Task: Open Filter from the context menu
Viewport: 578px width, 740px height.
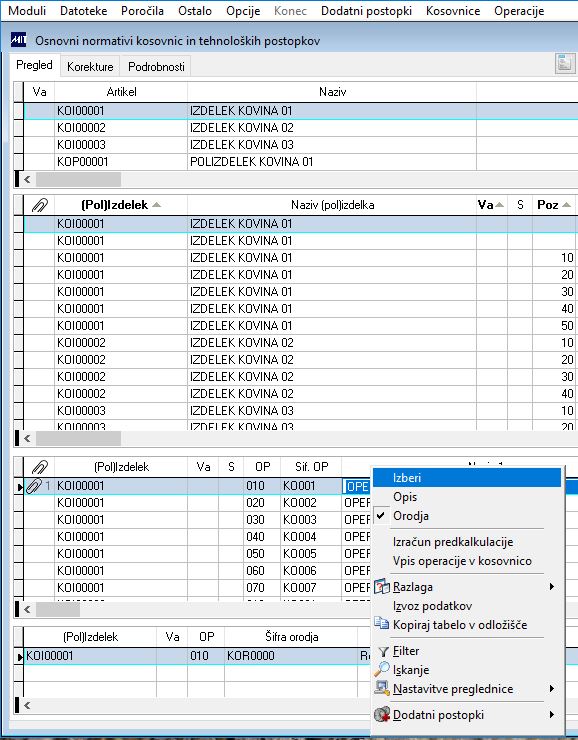Action: (x=406, y=651)
